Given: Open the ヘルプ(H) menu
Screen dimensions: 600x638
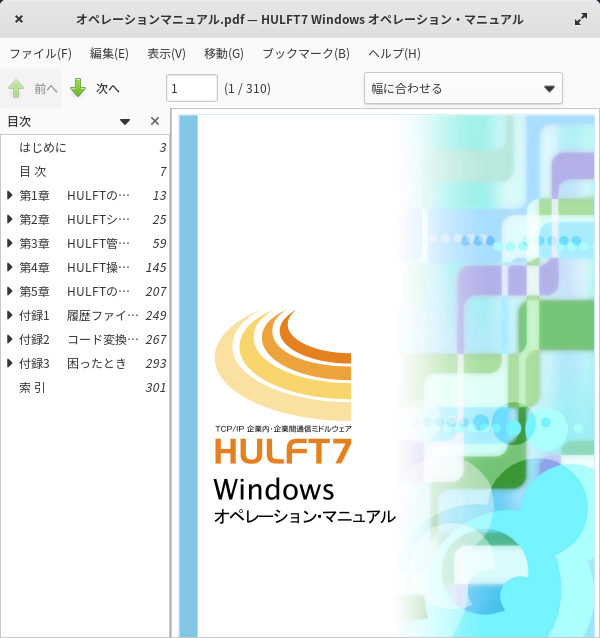Looking at the screenshot, I should click(x=394, y=54).
